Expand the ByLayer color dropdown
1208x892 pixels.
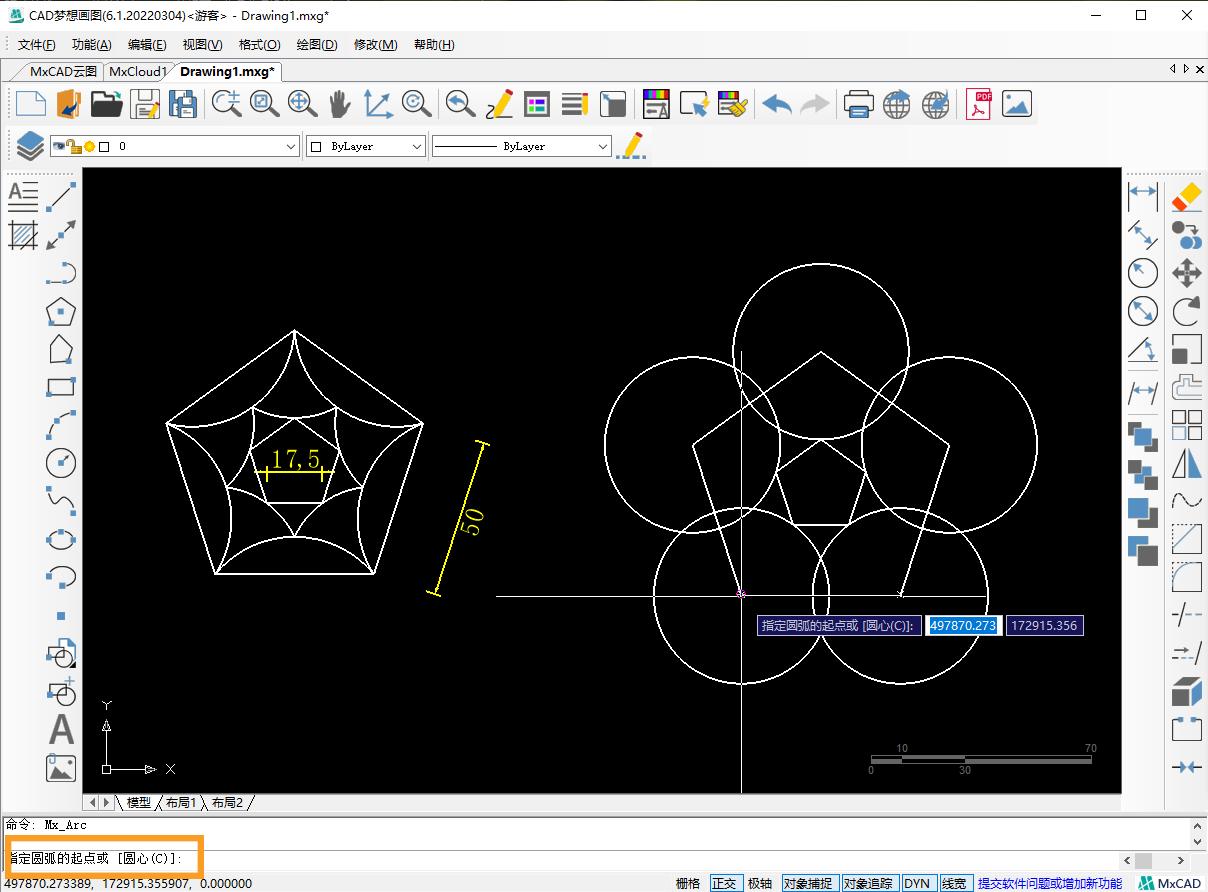point(417,146)
